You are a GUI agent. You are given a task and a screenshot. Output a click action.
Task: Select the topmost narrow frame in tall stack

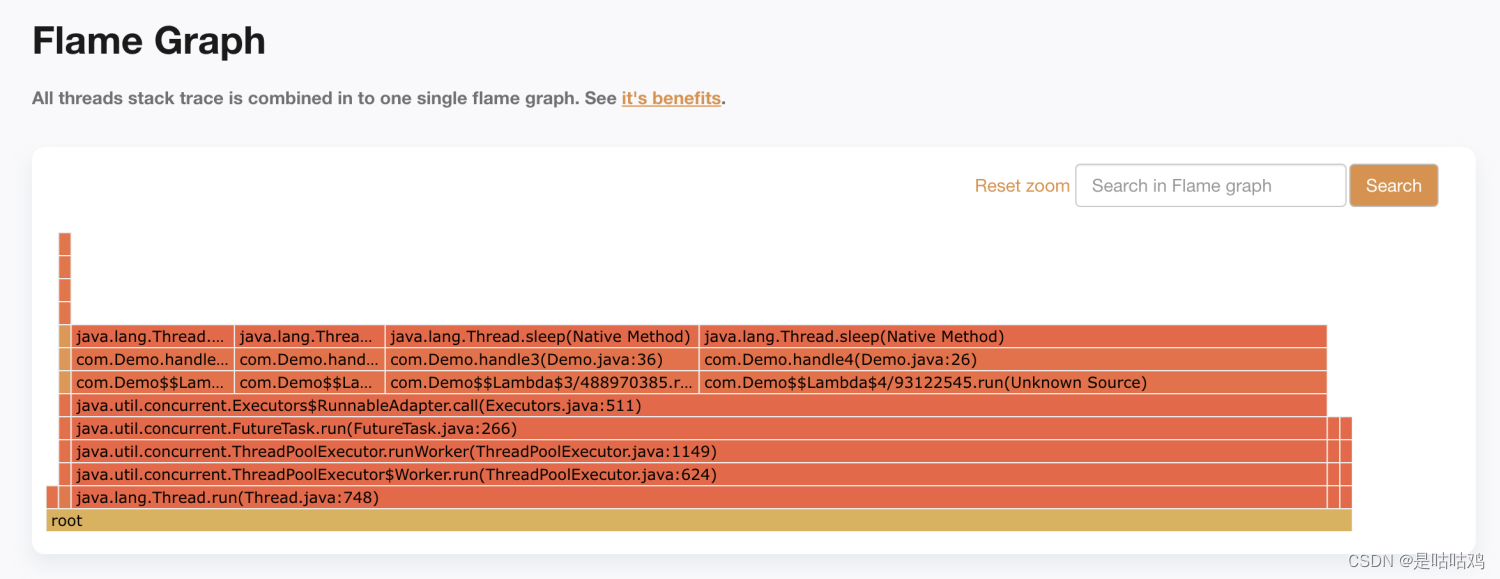pos(65,243)
